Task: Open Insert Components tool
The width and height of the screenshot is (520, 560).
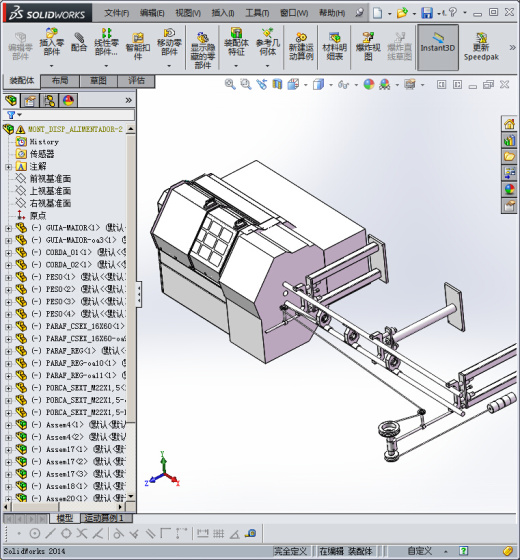Action: [x=51, y=41]
